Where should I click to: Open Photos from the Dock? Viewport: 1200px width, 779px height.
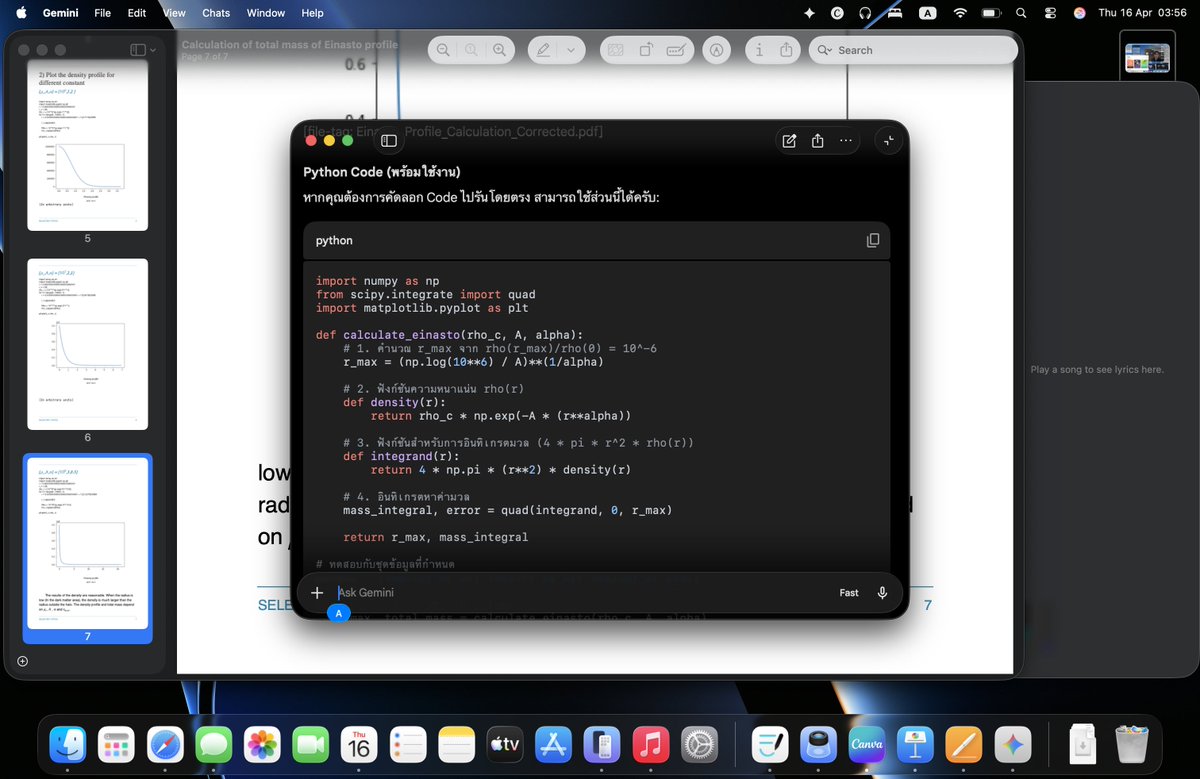[263, 745]
